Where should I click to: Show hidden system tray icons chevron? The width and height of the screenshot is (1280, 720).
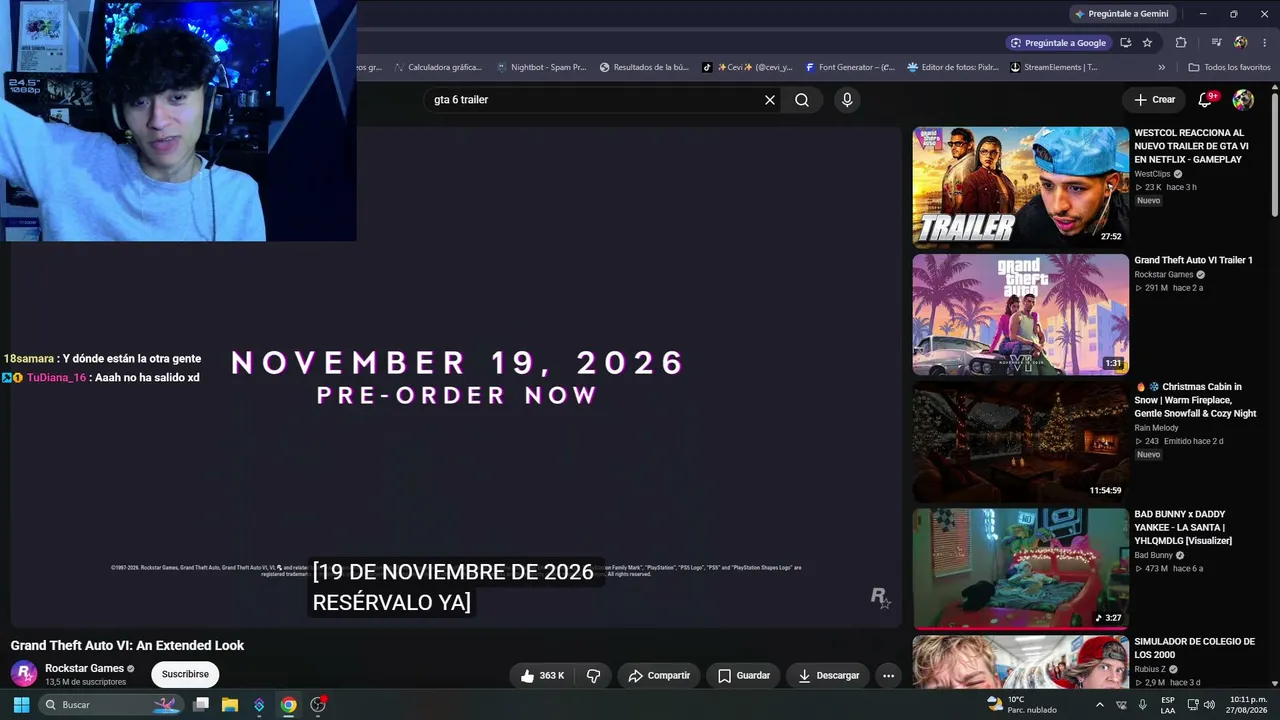coord(1100,704)
